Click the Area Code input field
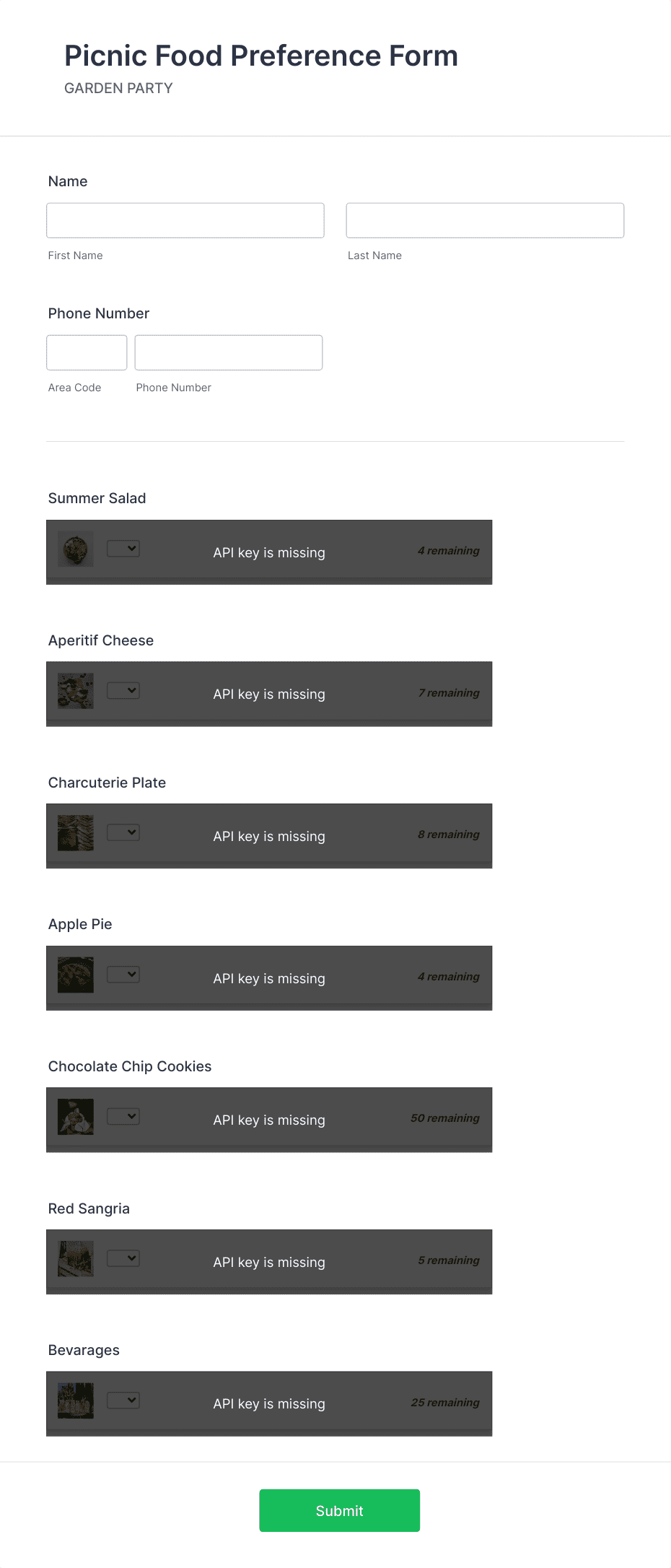The width and height of the screenshot is (671, 1568). pos(86,352)
